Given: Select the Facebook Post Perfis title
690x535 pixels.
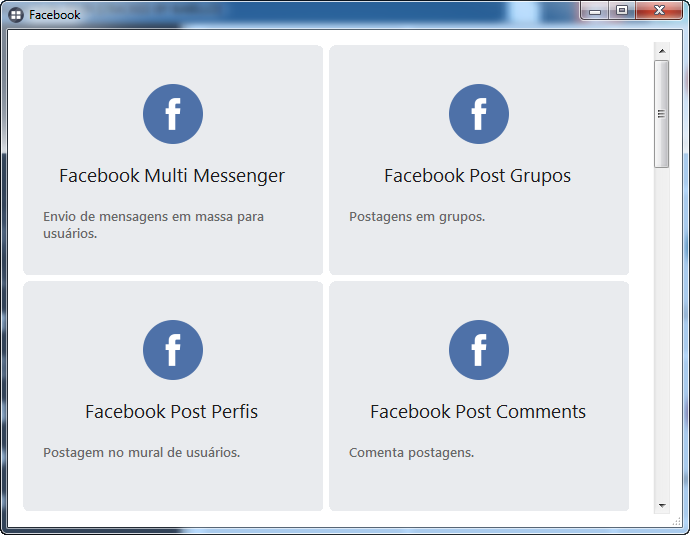Looking at the screenshot, I should coord(172,412).
